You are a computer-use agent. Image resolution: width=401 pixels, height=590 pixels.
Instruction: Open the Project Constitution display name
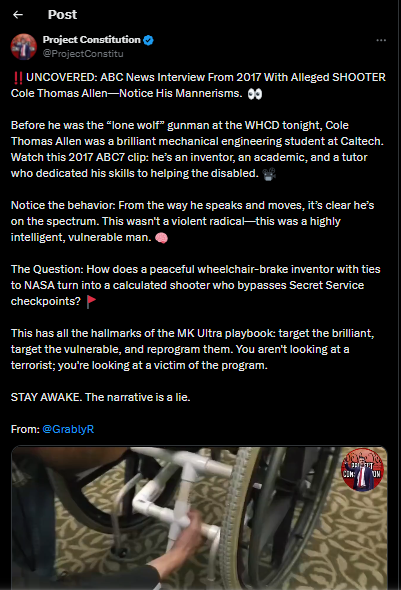(91, 40)
